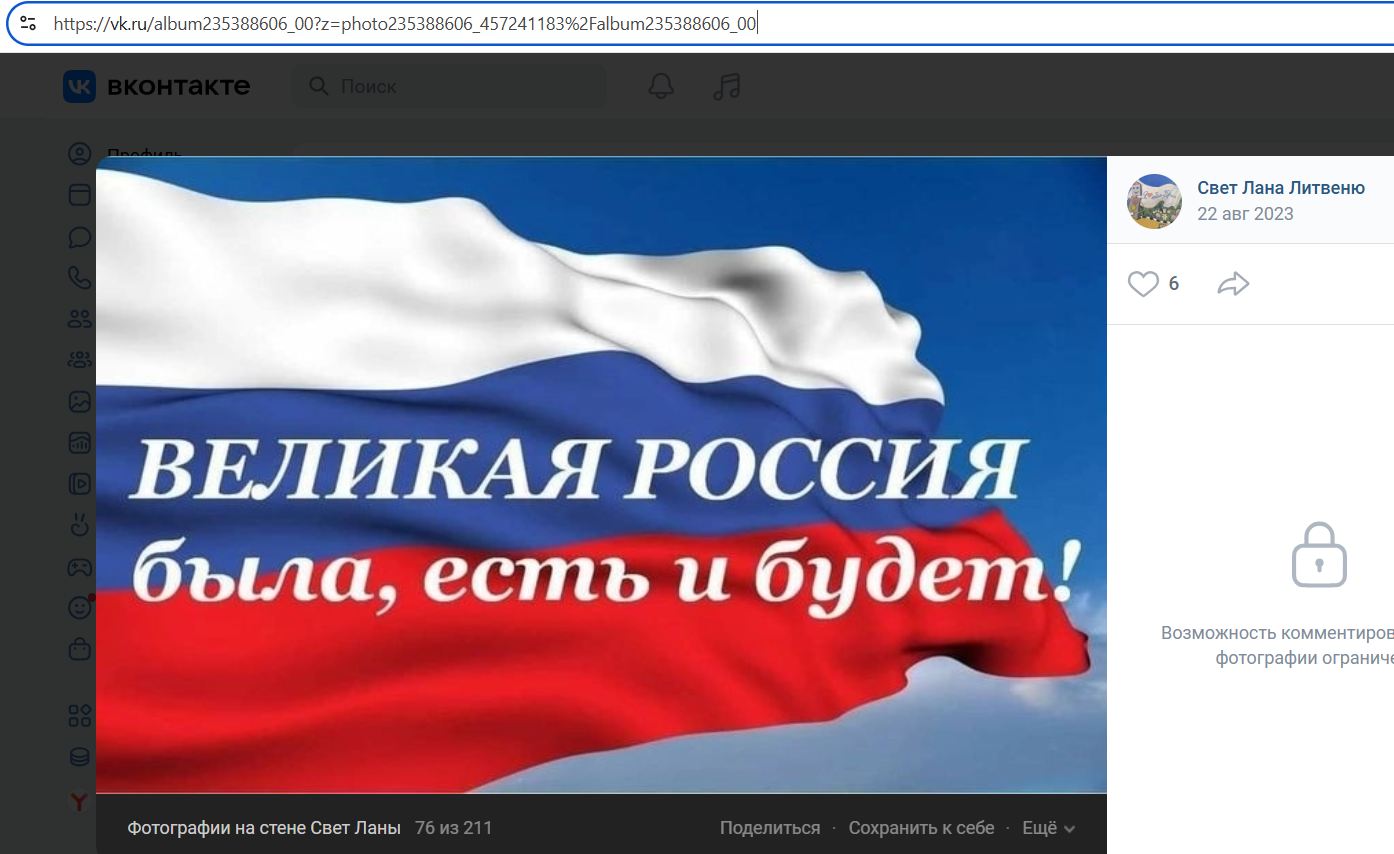Viewport: 1394px width, 854px height.
Task: Click Сохранить к себе link
Action: [921, 828]
